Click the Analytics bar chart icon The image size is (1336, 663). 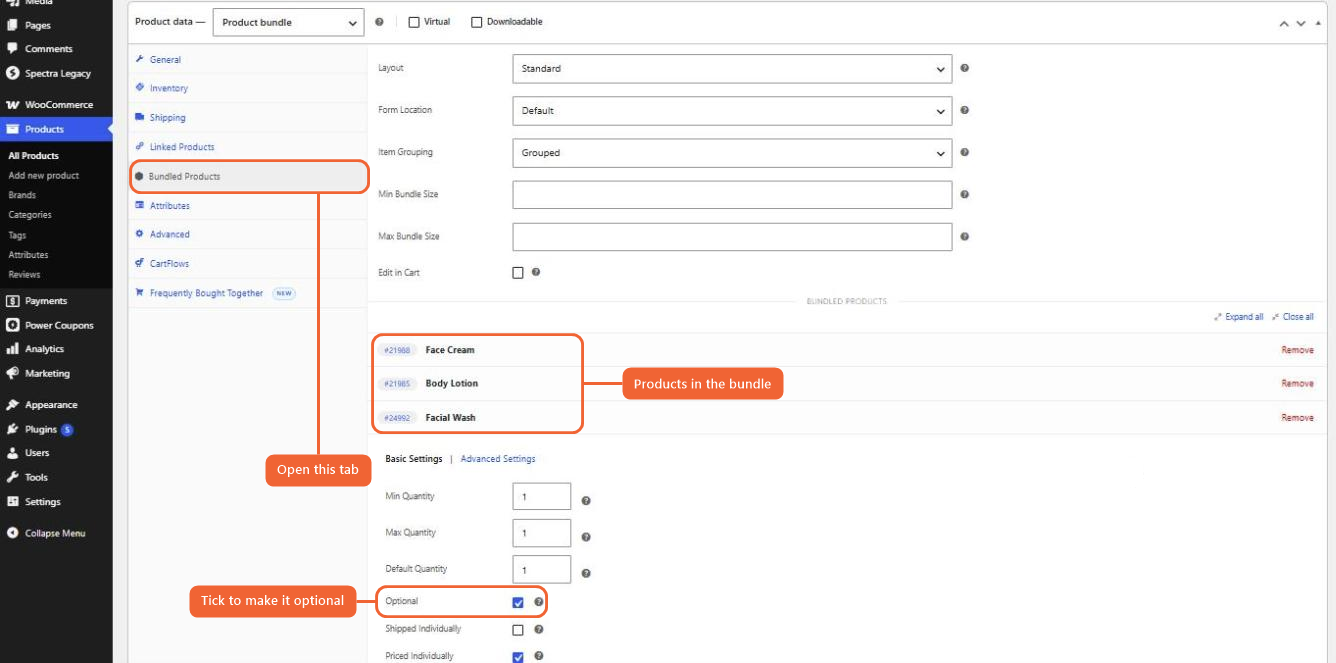12,349
